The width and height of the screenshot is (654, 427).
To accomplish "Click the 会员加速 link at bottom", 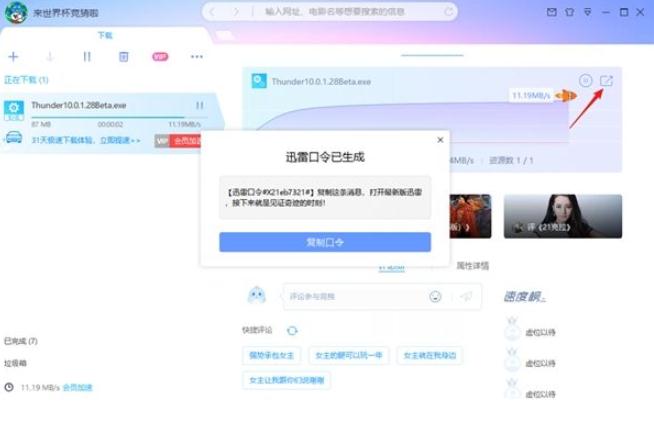I will click(77, 387).
